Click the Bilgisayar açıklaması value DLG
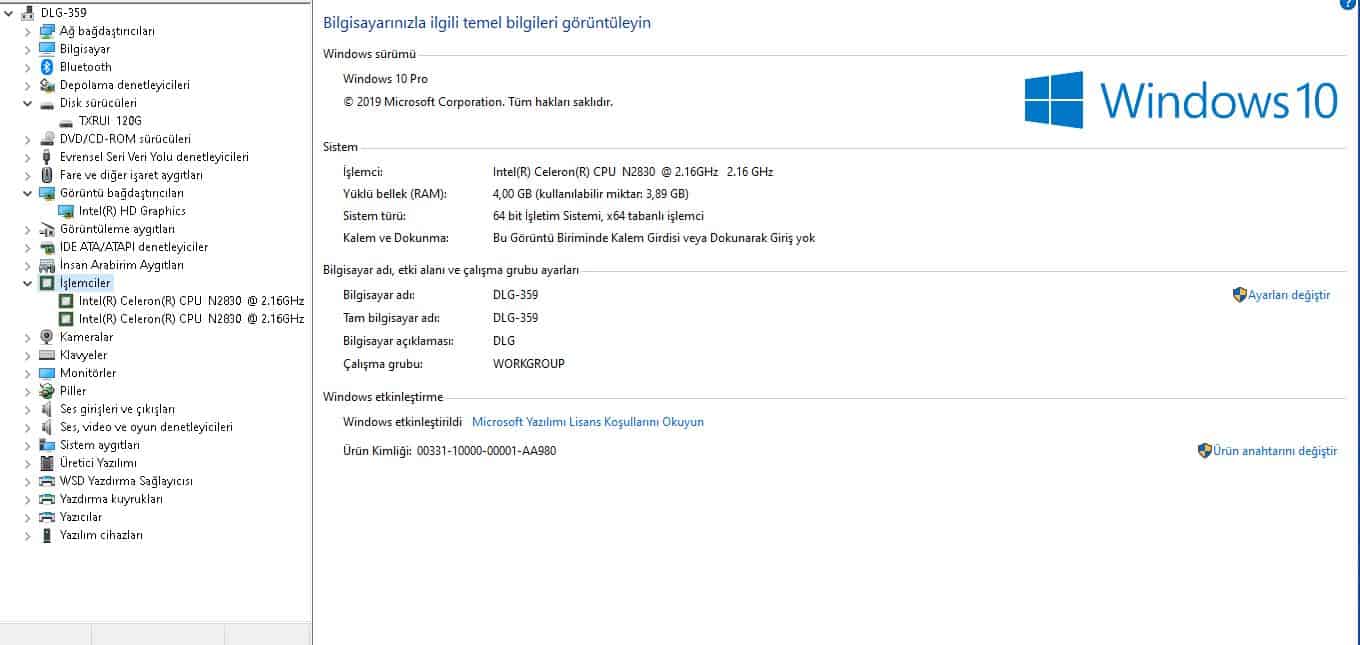 click(x=504, y=341)
